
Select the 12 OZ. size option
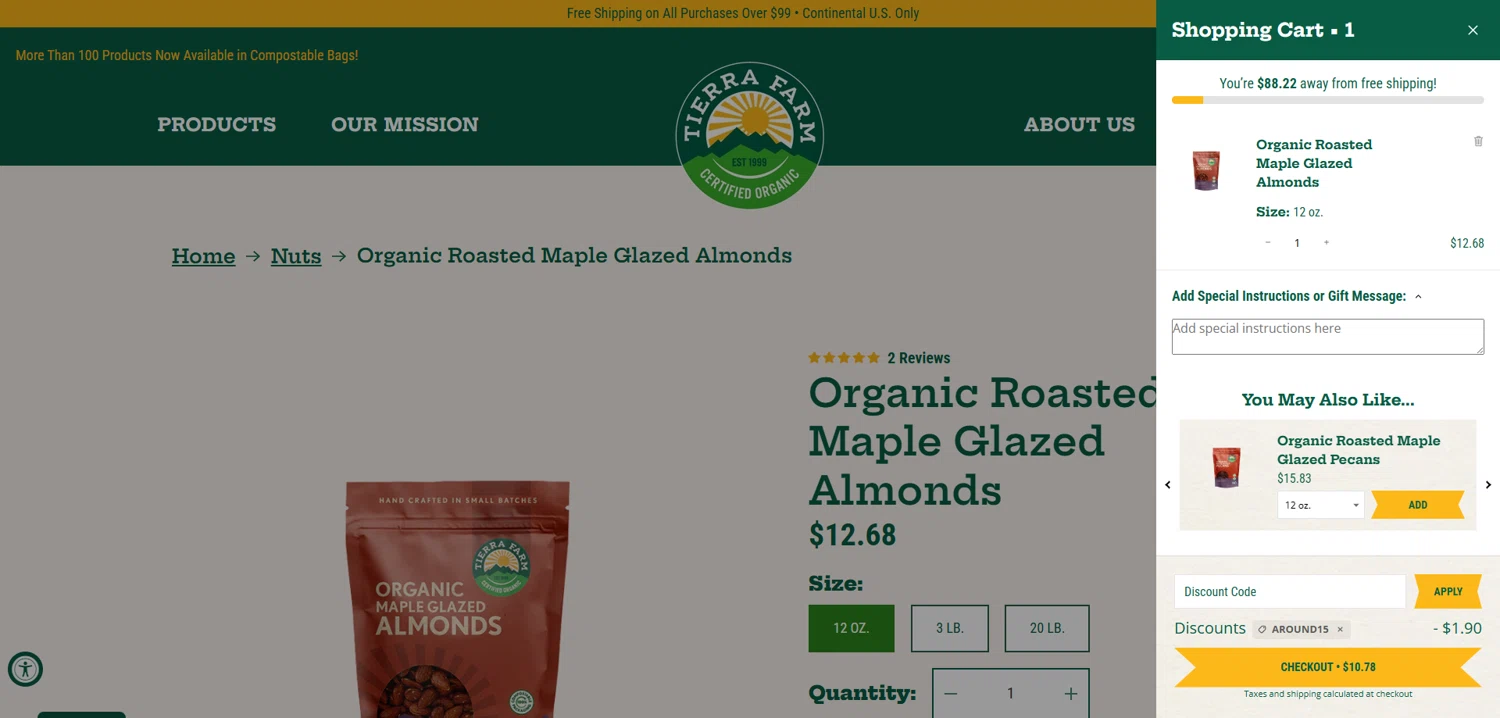(x=851, y=628)
